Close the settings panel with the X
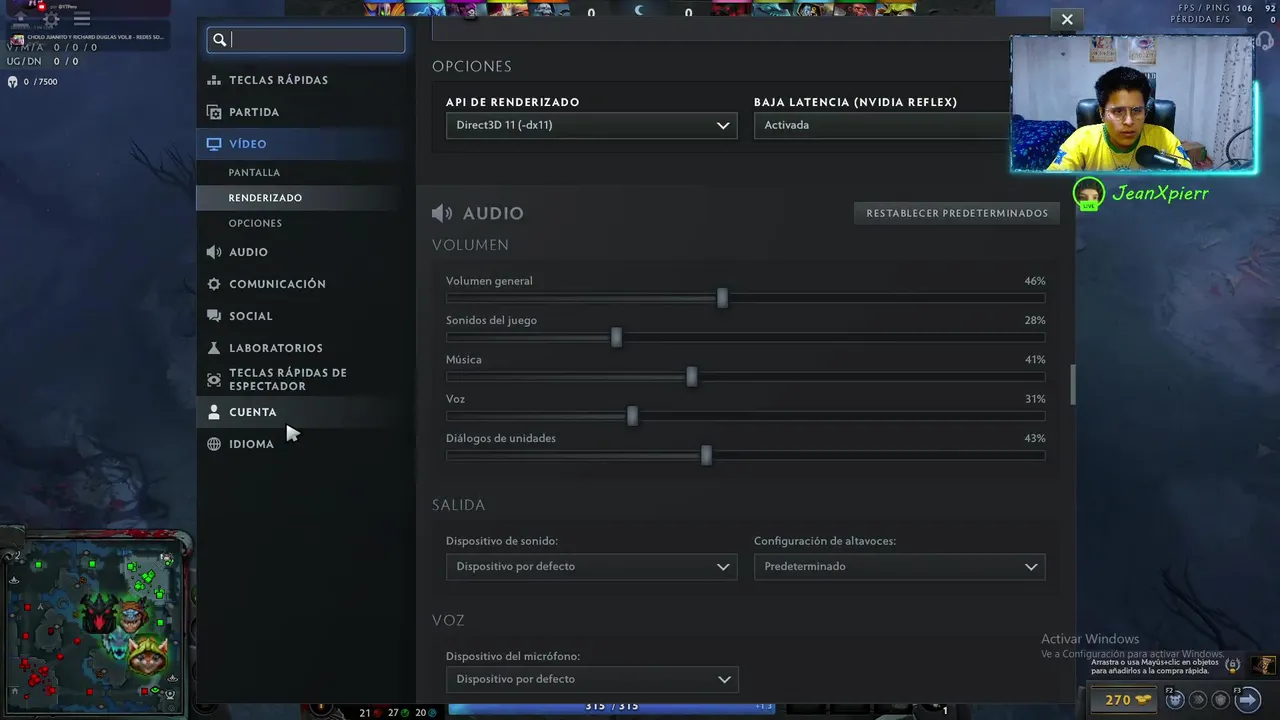Screen dimensions: 1280x720 (x=1067, y=19)
